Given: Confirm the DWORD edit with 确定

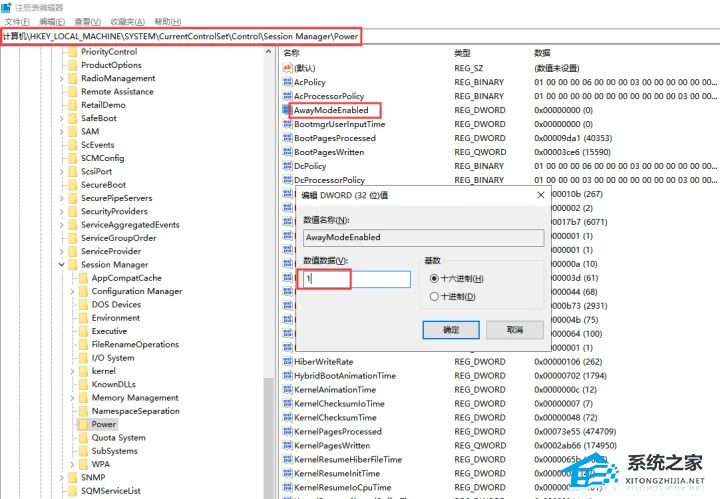Looking at the screenshot, I should (451, 330).
